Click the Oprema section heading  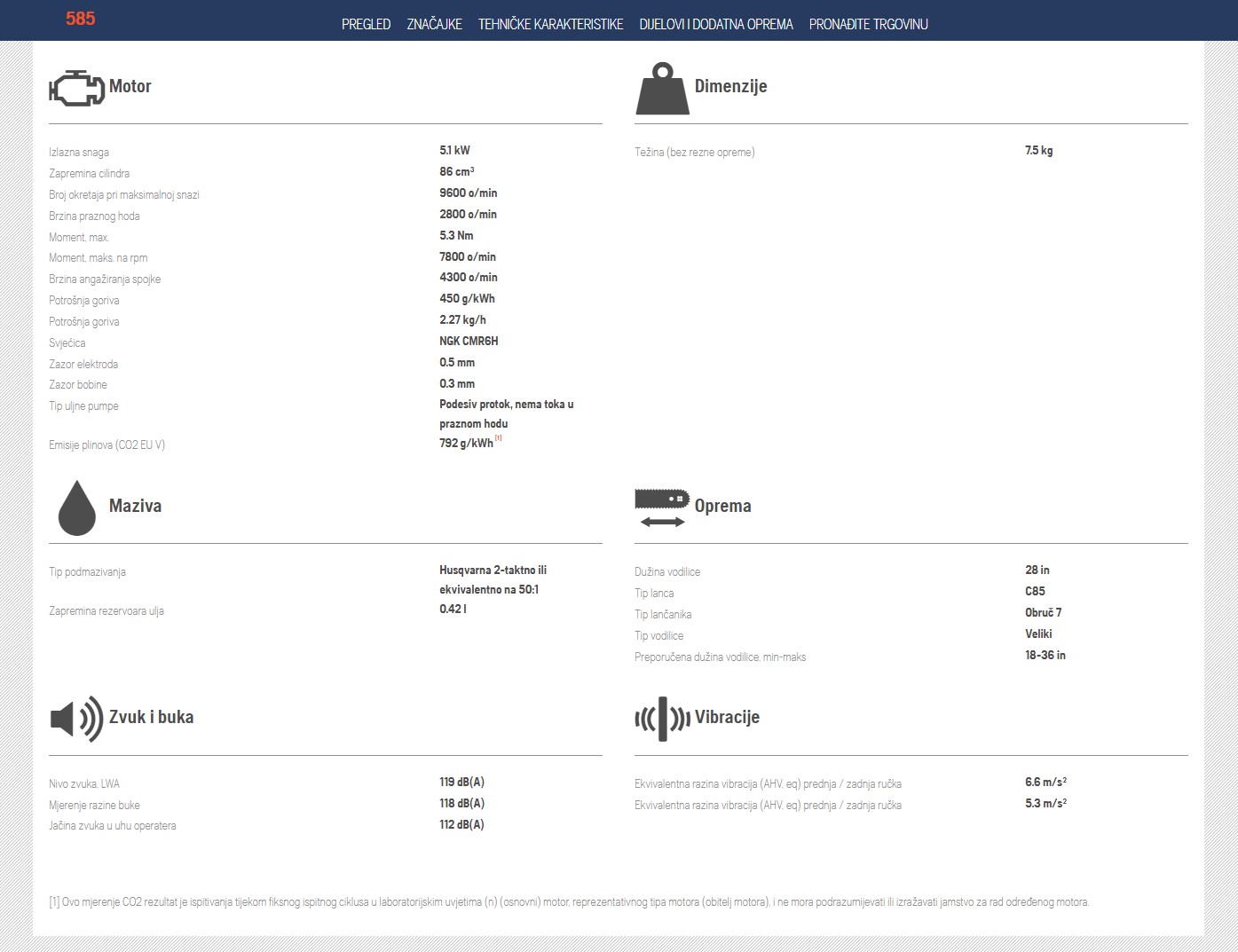click(722, 506)
